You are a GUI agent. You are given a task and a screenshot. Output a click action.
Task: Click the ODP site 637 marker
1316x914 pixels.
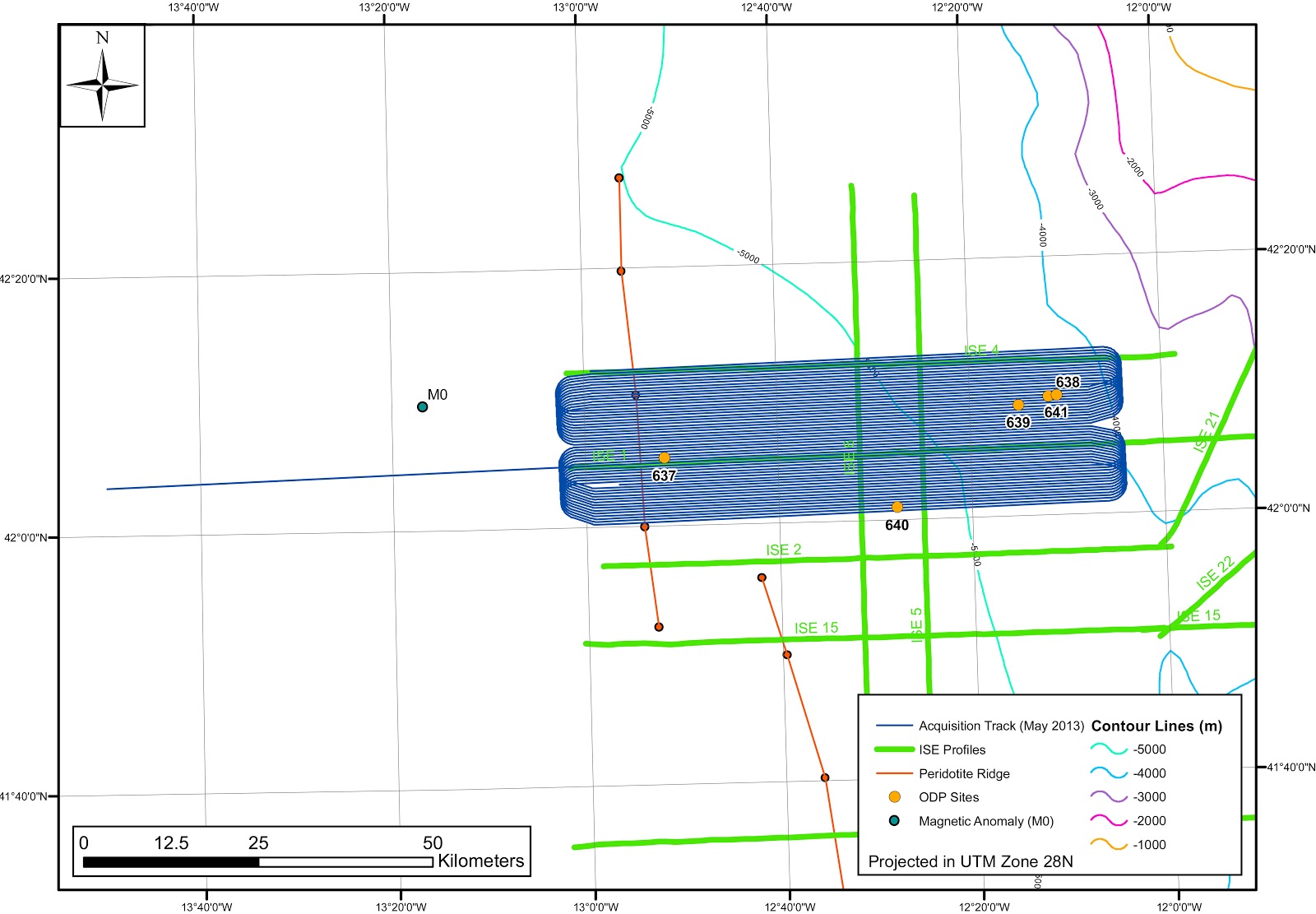tap(664, 457)
